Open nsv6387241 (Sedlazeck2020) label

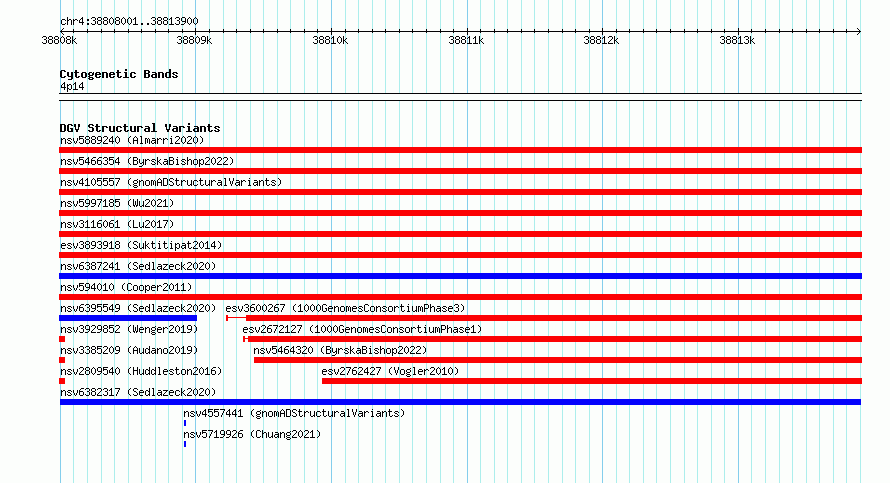click(138, 266)
